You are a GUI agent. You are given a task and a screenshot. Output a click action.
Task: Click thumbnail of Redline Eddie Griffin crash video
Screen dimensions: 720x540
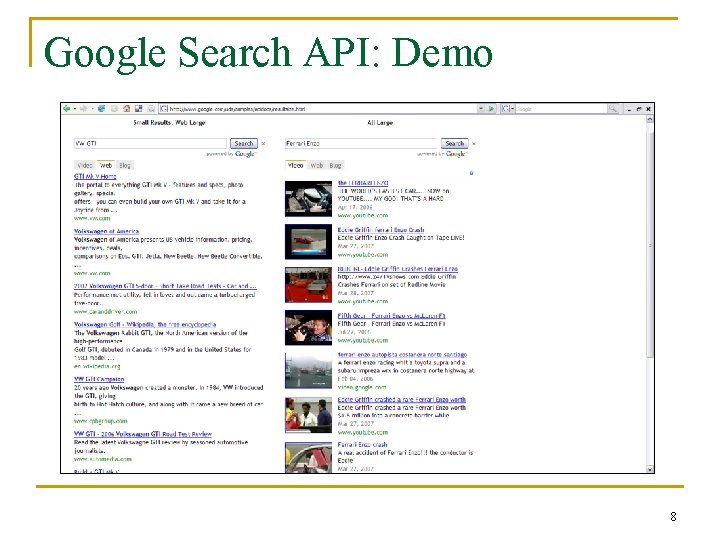coord(308,285)
